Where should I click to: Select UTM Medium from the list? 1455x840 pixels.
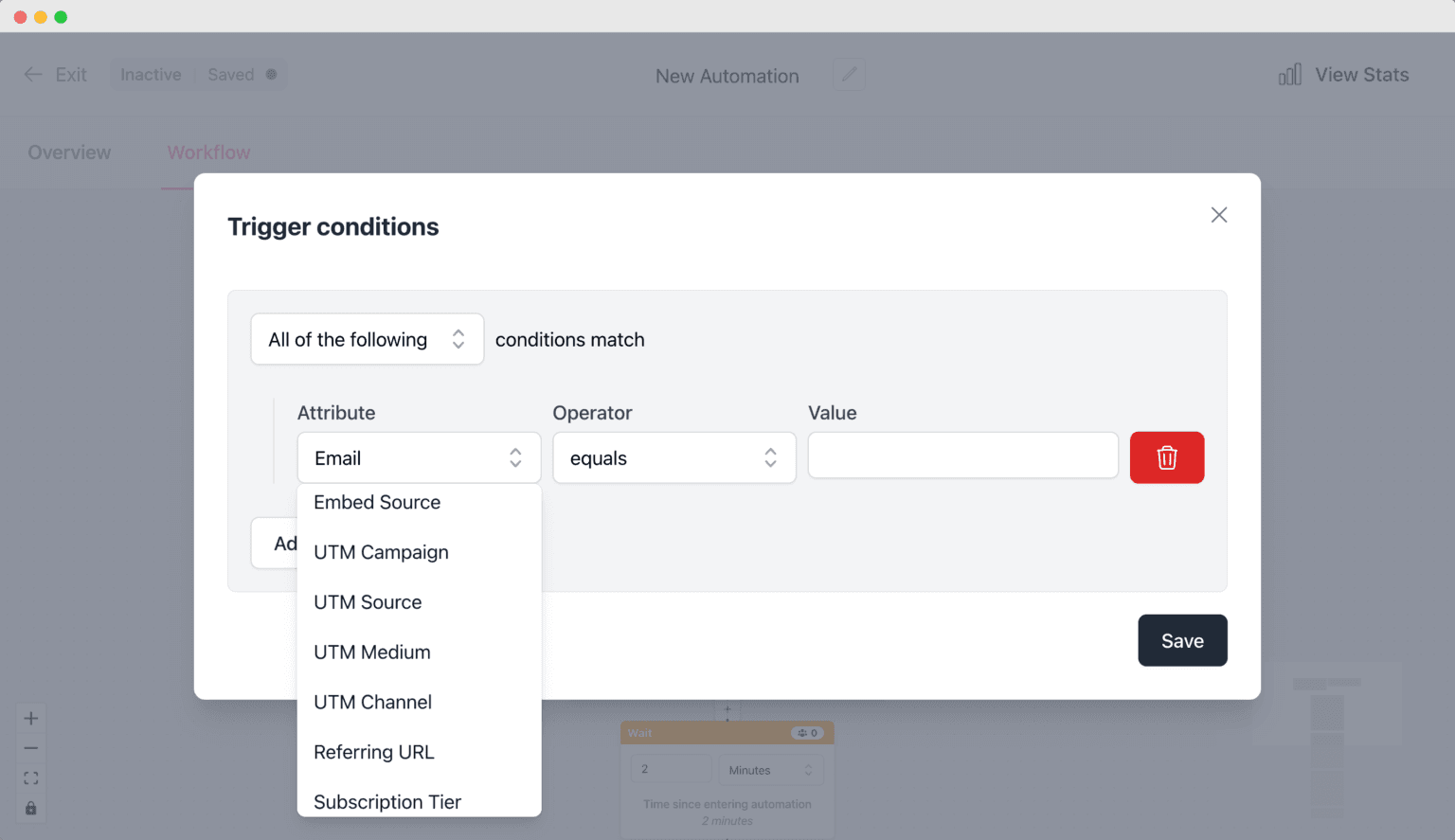[x=372, y=652]
